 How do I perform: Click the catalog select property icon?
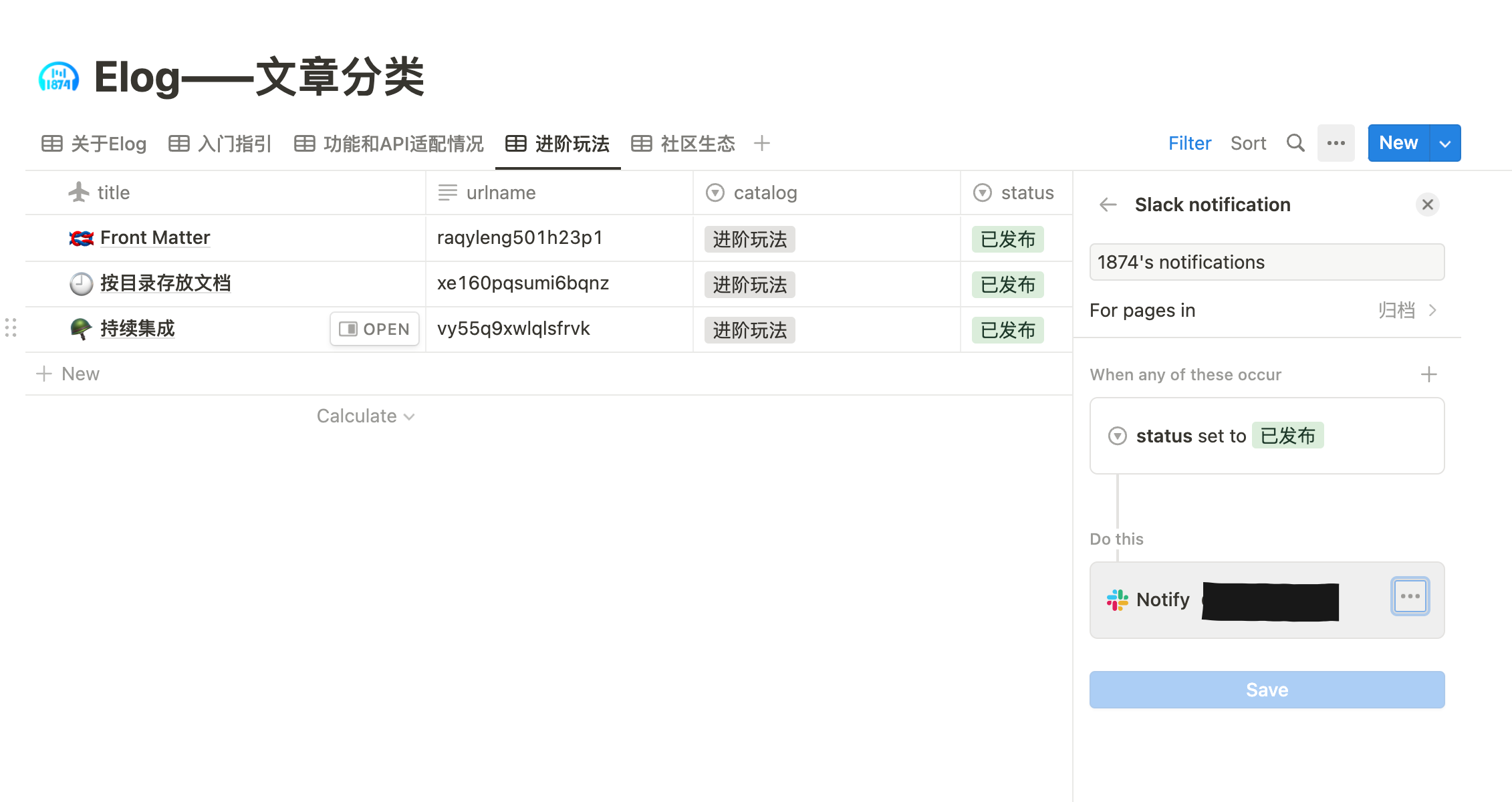pos(715,192)
